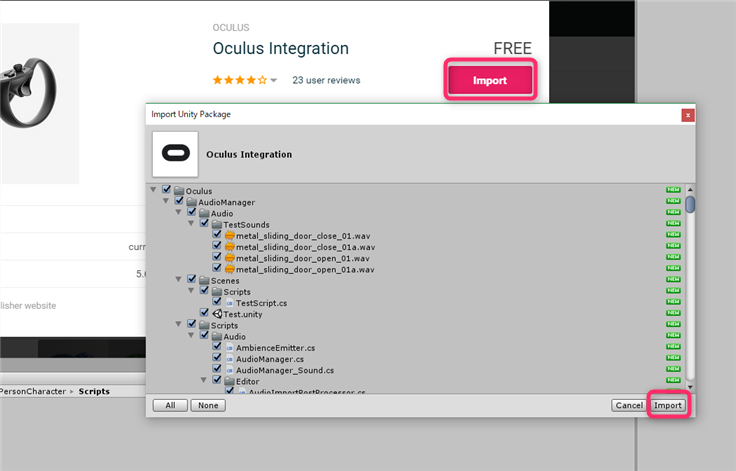Open the 23 user reviews link
The width and height of the screenshot is (736, 471).
pyautogui.click(x=326, y=80)
